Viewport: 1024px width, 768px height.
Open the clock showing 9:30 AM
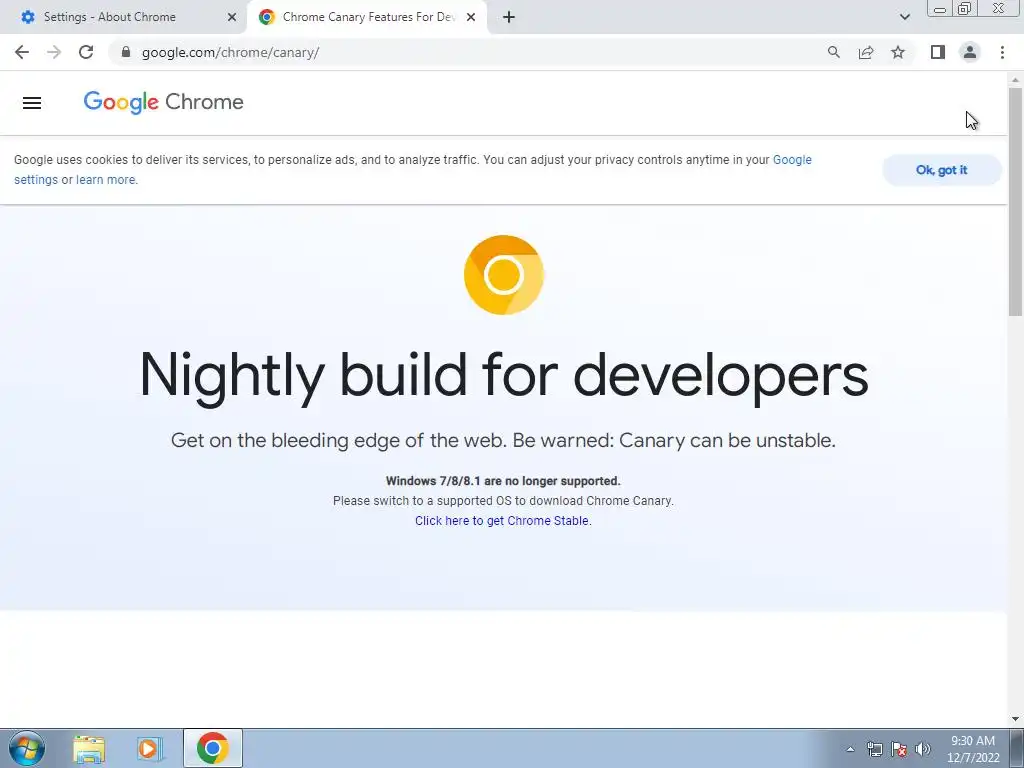(x=973, y=749)
